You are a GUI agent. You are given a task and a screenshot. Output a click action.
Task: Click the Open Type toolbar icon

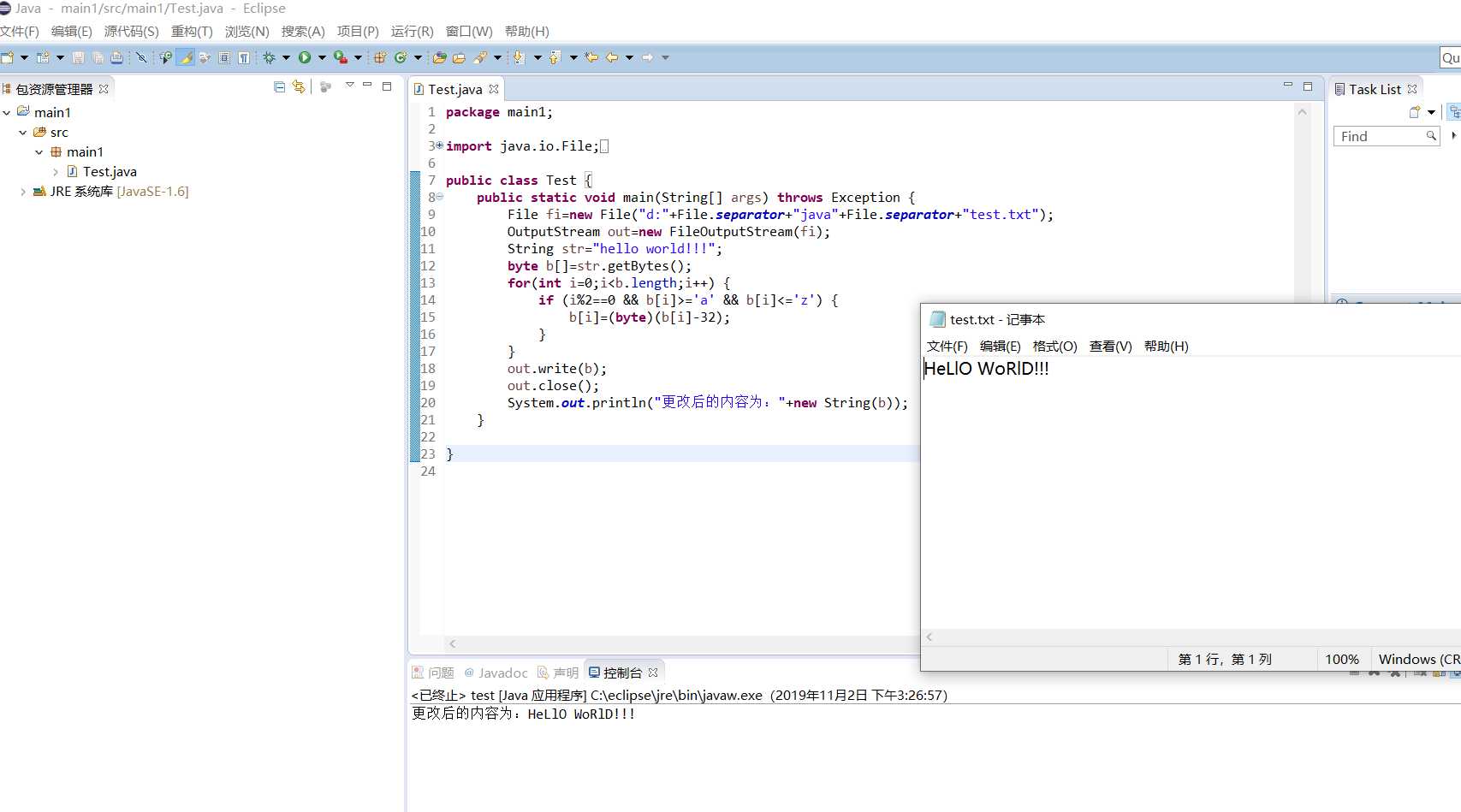(x=440, y=57)
